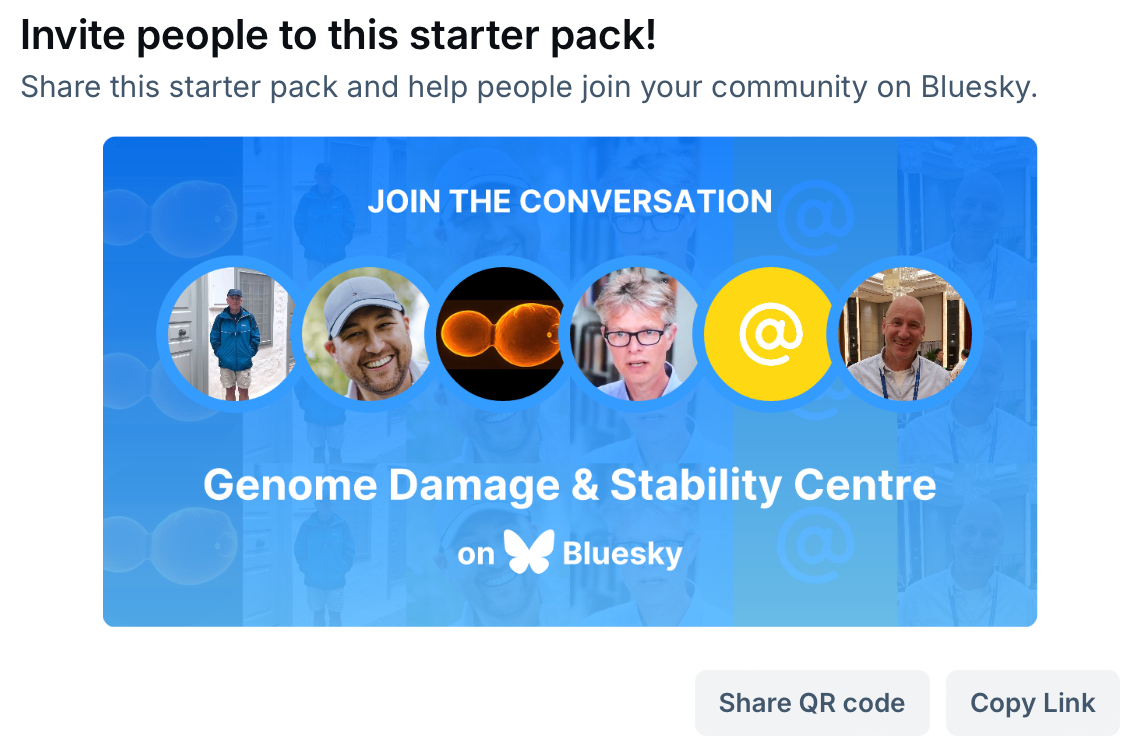Image resolution: width=1144 pixels, height=756 pixels.
Task: Click avatar of smiling man in gray cap
Action: 366,334
